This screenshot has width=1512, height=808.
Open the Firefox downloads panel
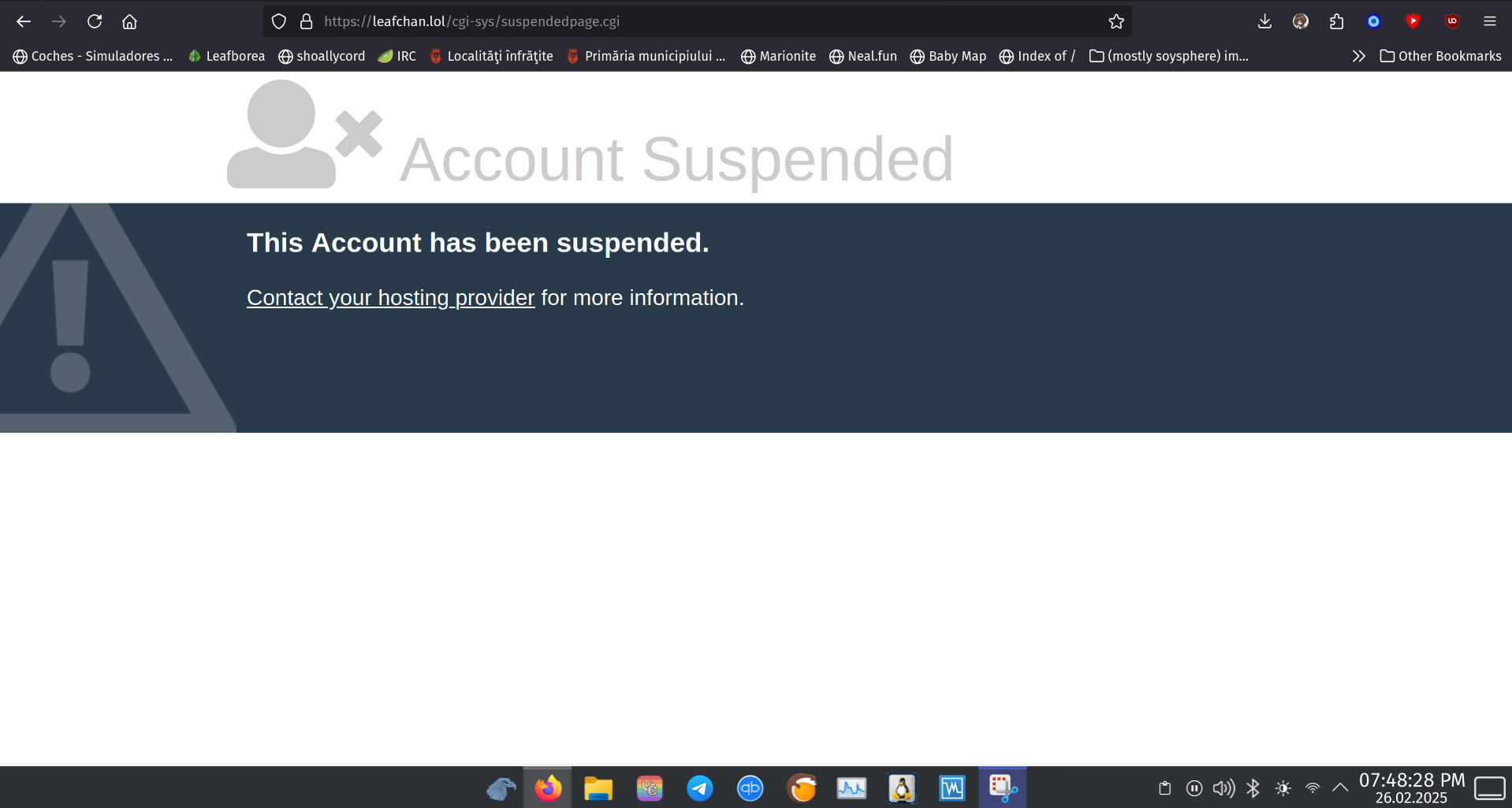[1264, 21]
